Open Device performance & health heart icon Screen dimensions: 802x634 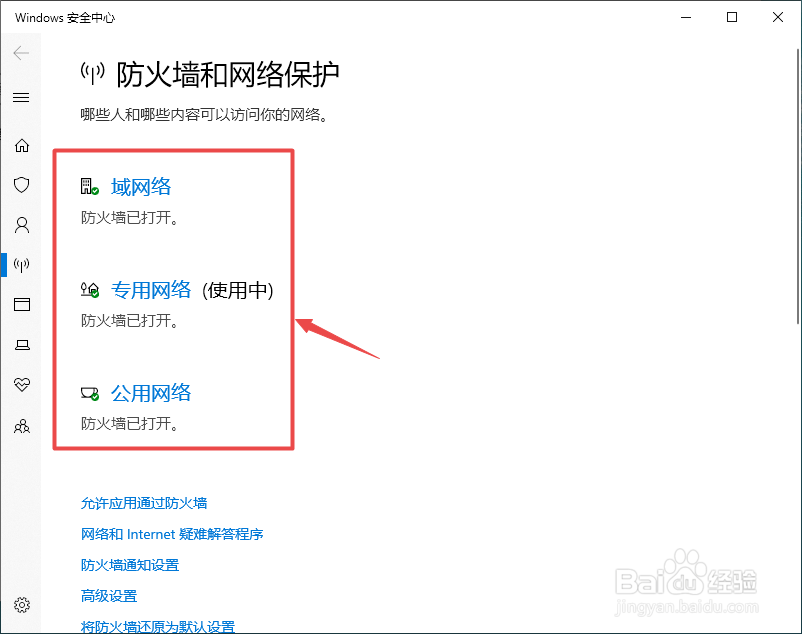(22, 384)
